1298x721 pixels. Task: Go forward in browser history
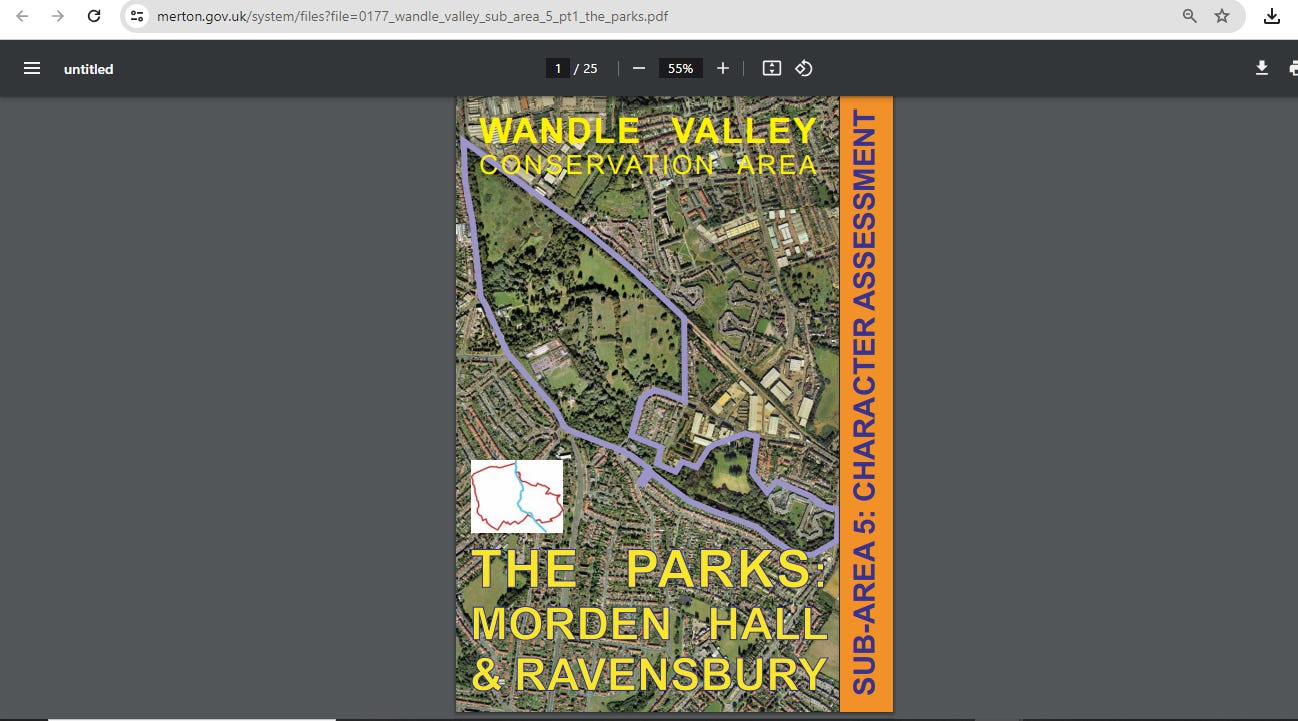pos(58,16)
